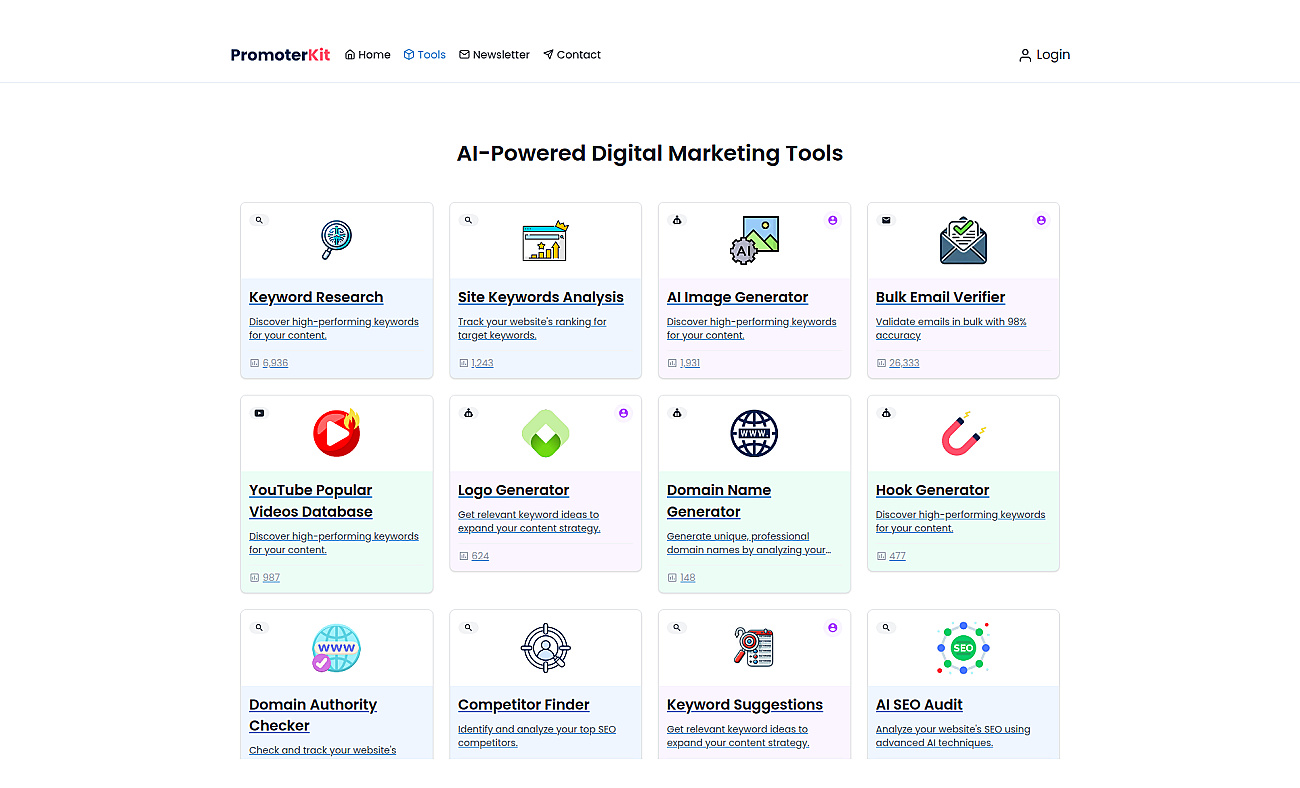
Task: Click usage count 1,243 on Site Keywords Analysis
Action: tap(482, 363)
